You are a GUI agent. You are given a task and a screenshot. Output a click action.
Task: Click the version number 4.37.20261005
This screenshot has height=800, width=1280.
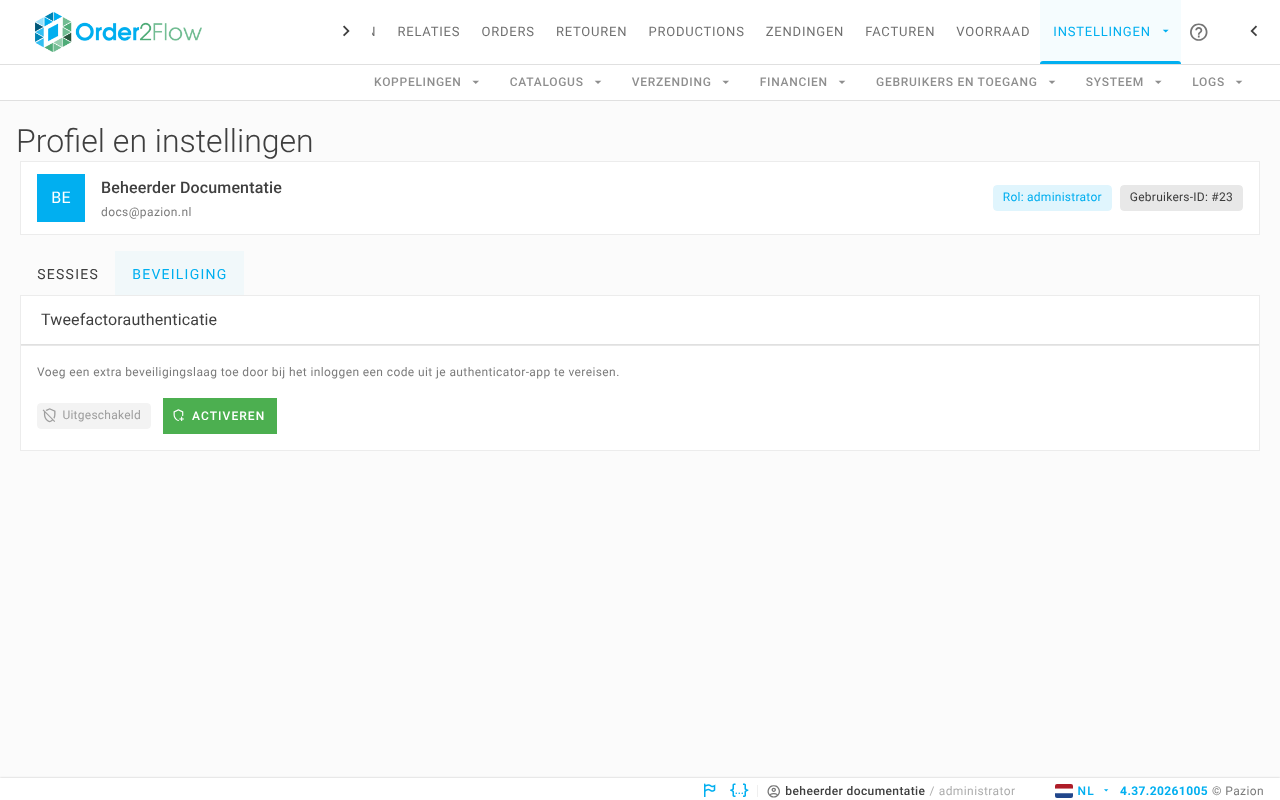pos(1164,791)
